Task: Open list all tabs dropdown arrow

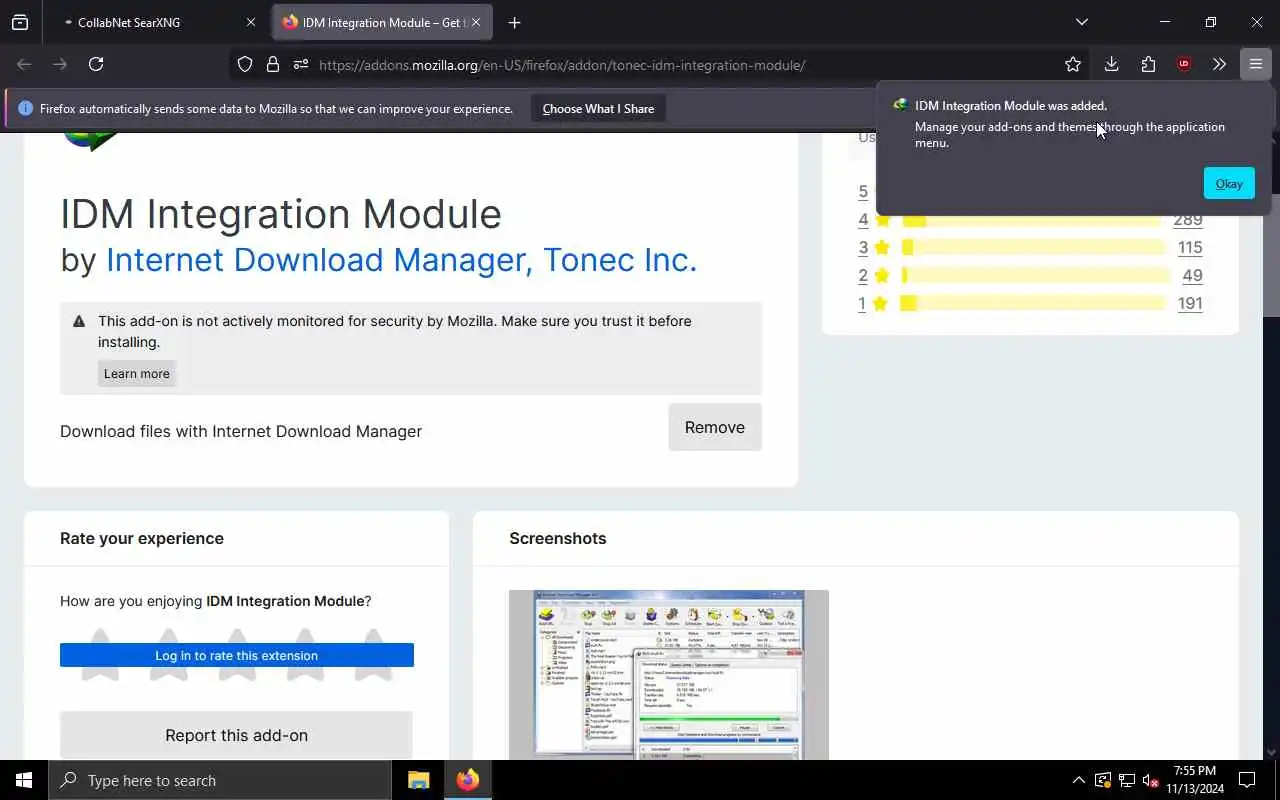Action: pos(1081,22)
